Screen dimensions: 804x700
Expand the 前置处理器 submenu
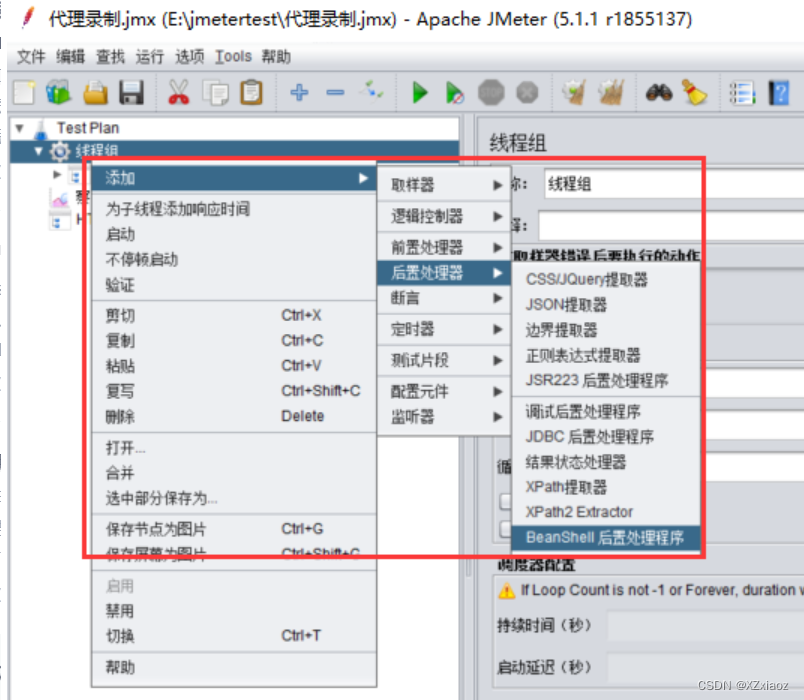(444, 248)
